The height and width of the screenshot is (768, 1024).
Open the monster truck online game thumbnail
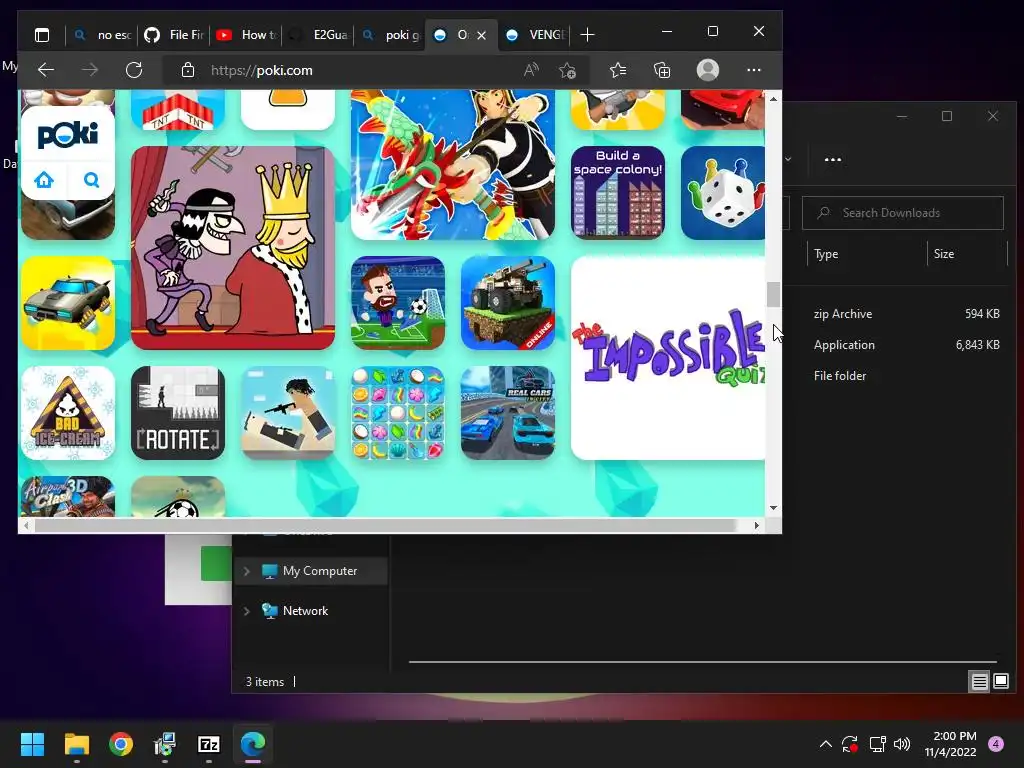coord(507,303)
